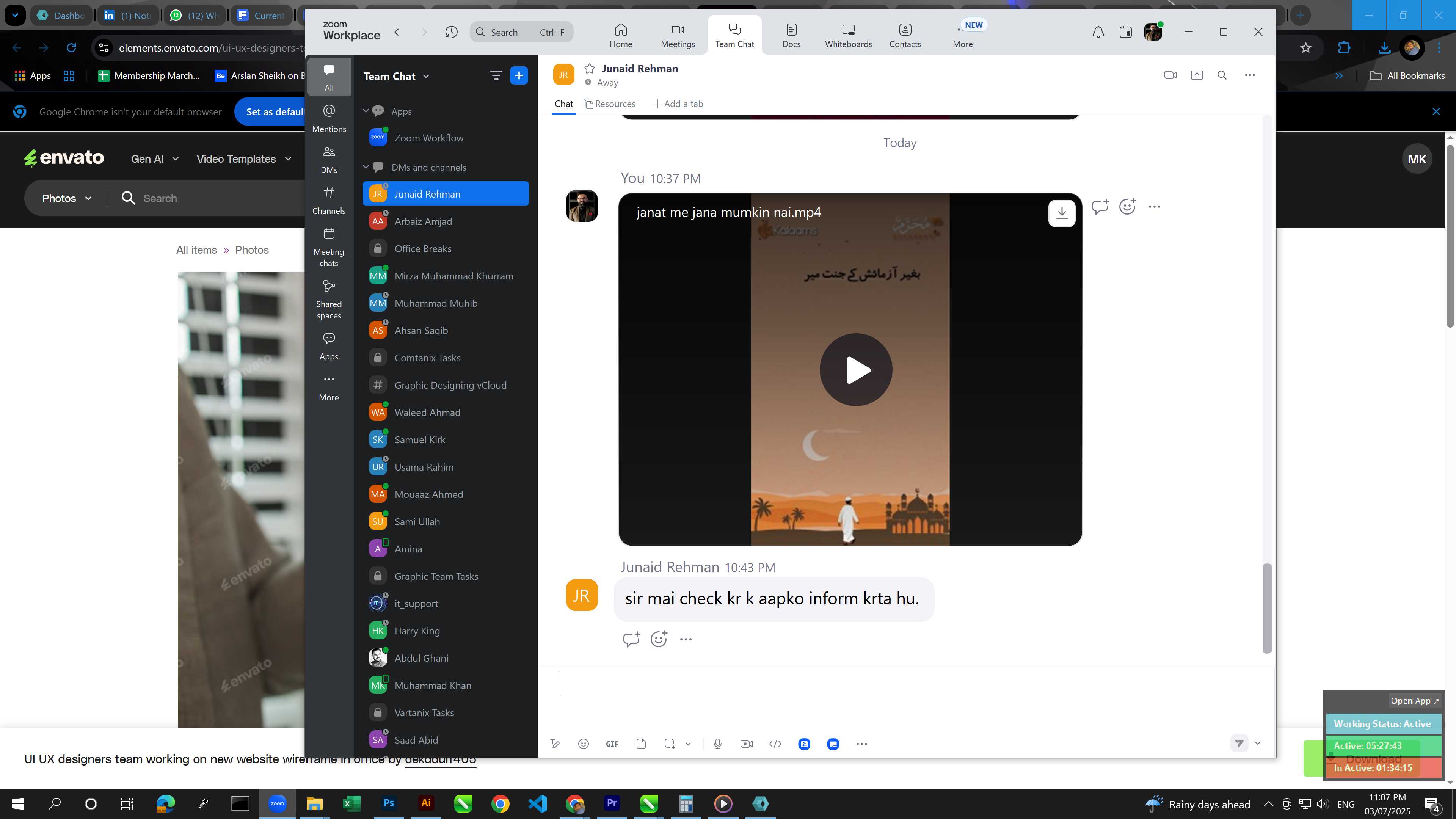Click Add a tab in chat header
Viewport: 1456px width, 819px height.
(x=678, y=104)
